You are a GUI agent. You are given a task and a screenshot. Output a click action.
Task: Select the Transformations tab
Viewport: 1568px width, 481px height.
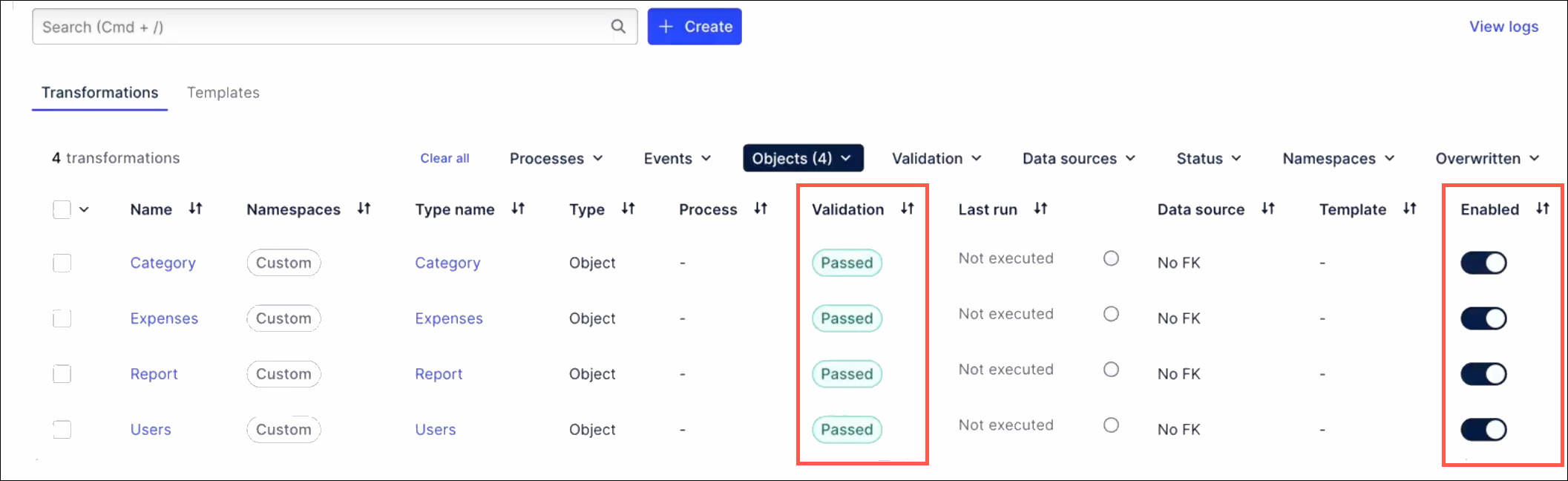(99, 93)
